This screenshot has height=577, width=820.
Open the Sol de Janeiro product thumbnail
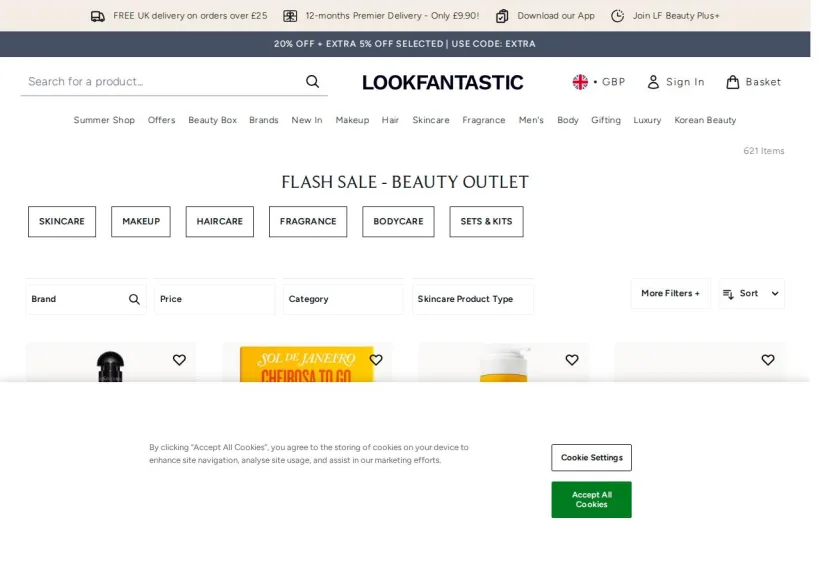click(x=307, y=364)
